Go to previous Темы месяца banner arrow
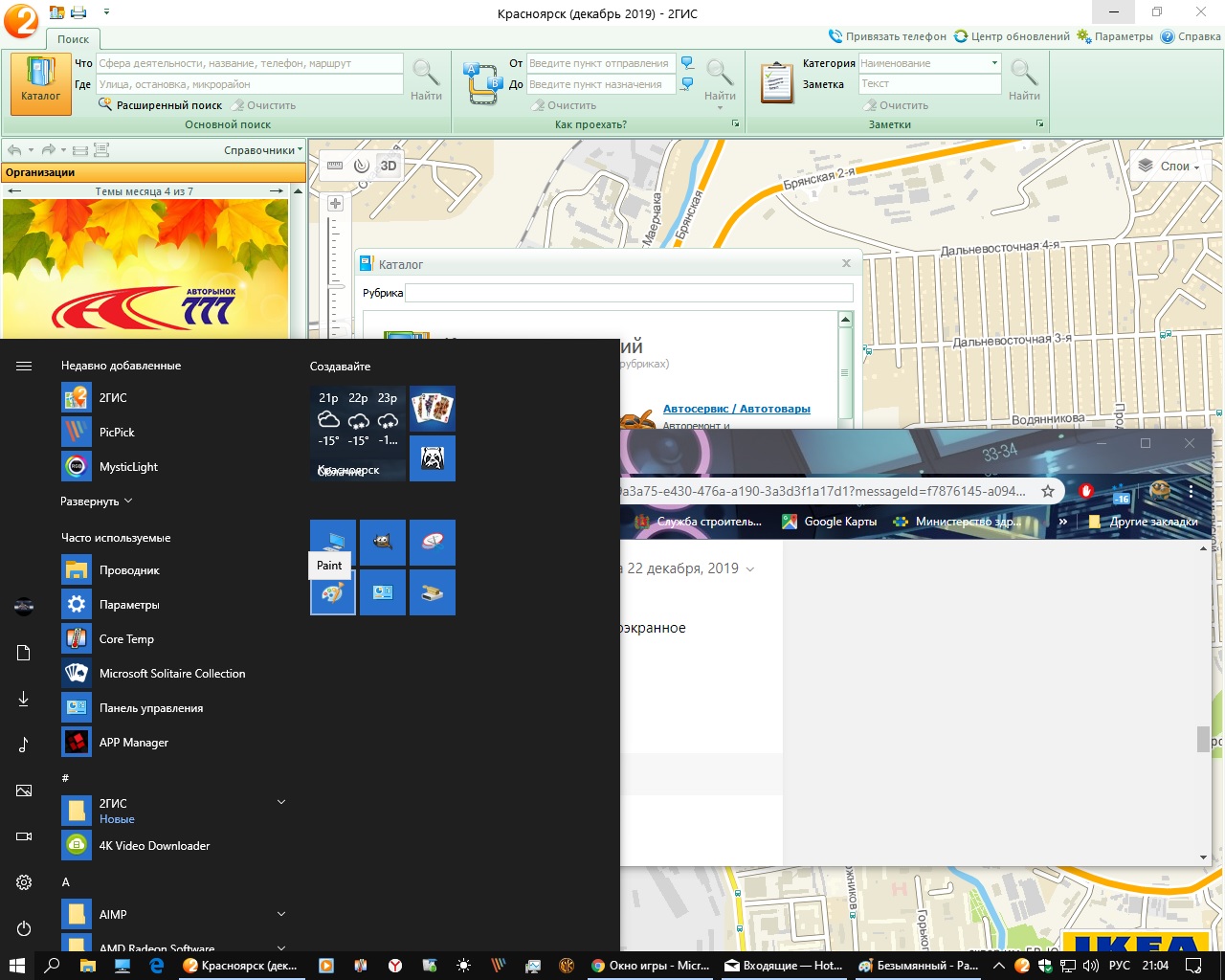The height and width of the screenshot is (980, 1225). click(x=14, y=191)
